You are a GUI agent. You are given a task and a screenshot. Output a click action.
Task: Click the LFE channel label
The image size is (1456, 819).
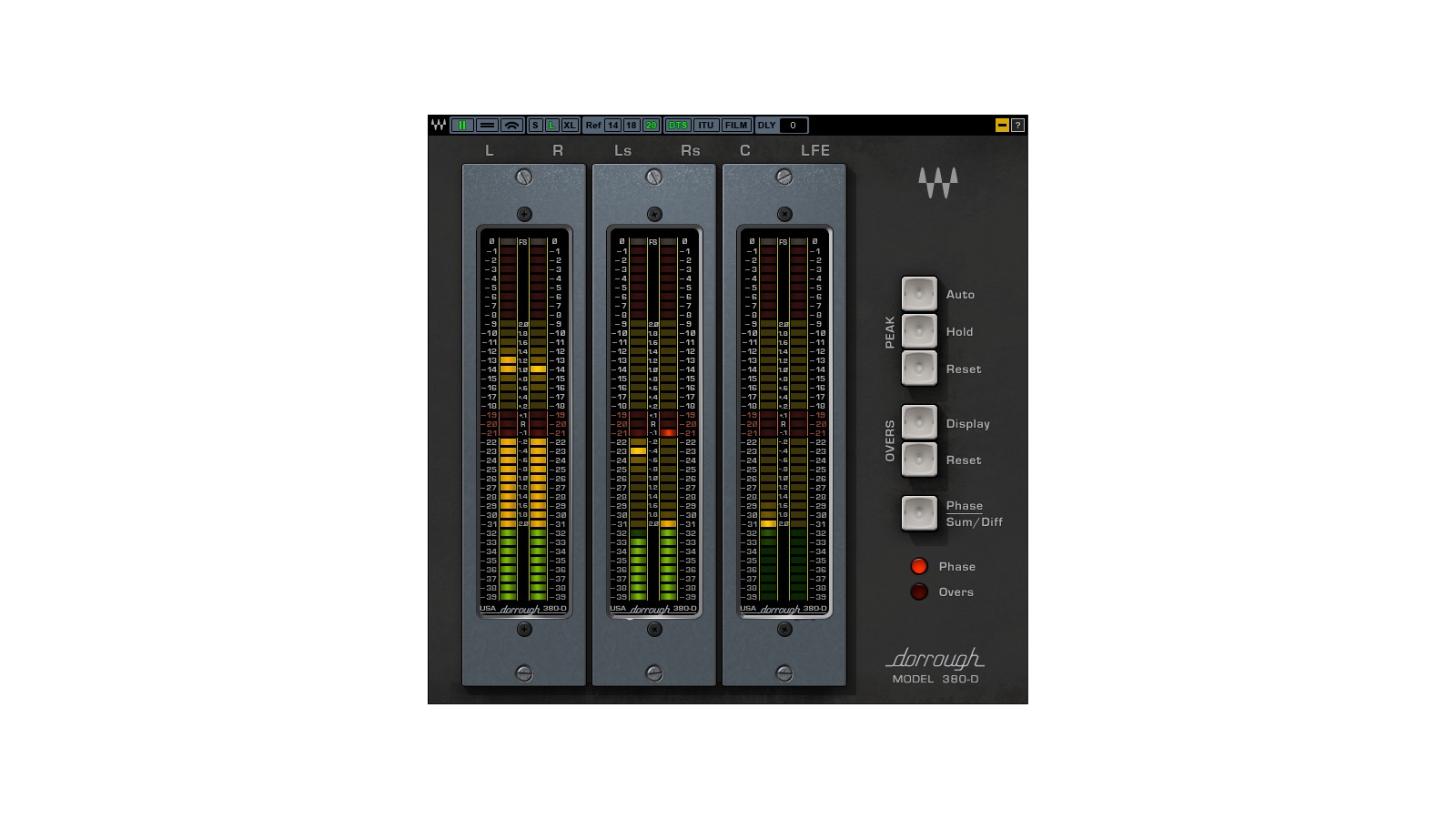[x=815, y=150]
